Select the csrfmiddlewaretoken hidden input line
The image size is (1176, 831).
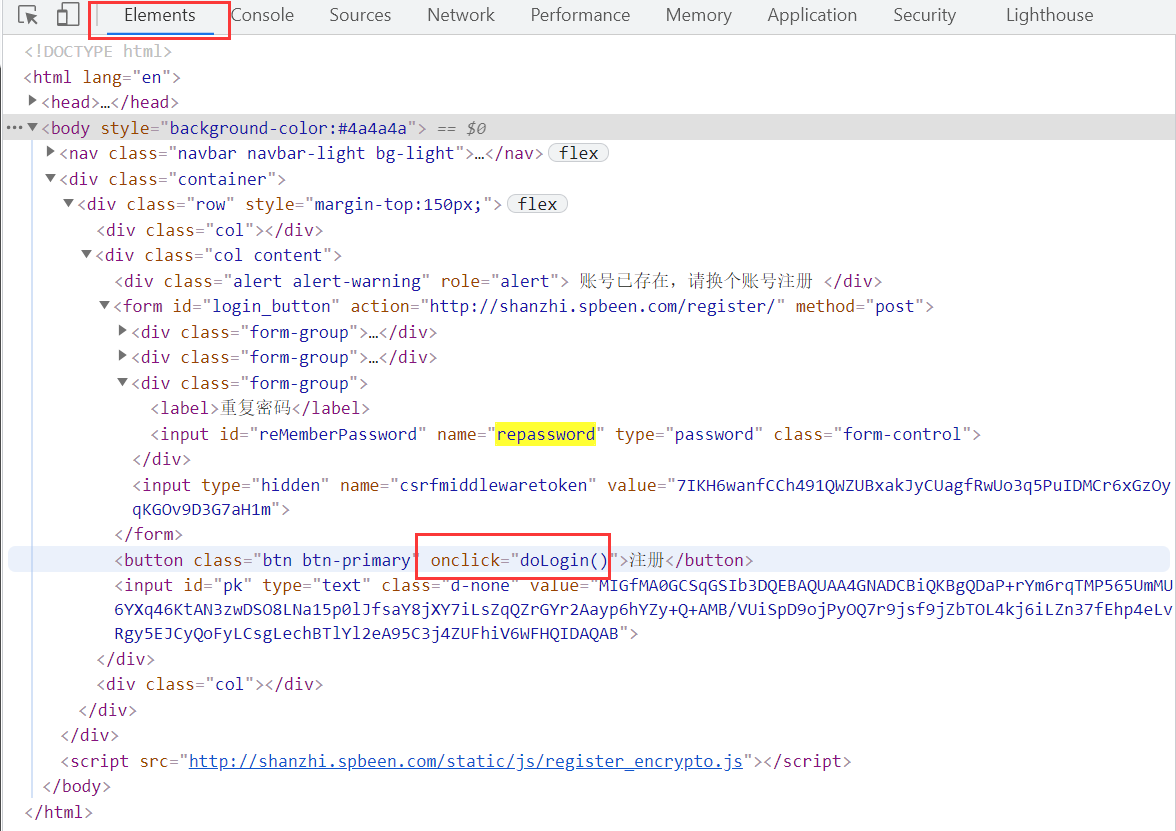[x=651, y=497]
